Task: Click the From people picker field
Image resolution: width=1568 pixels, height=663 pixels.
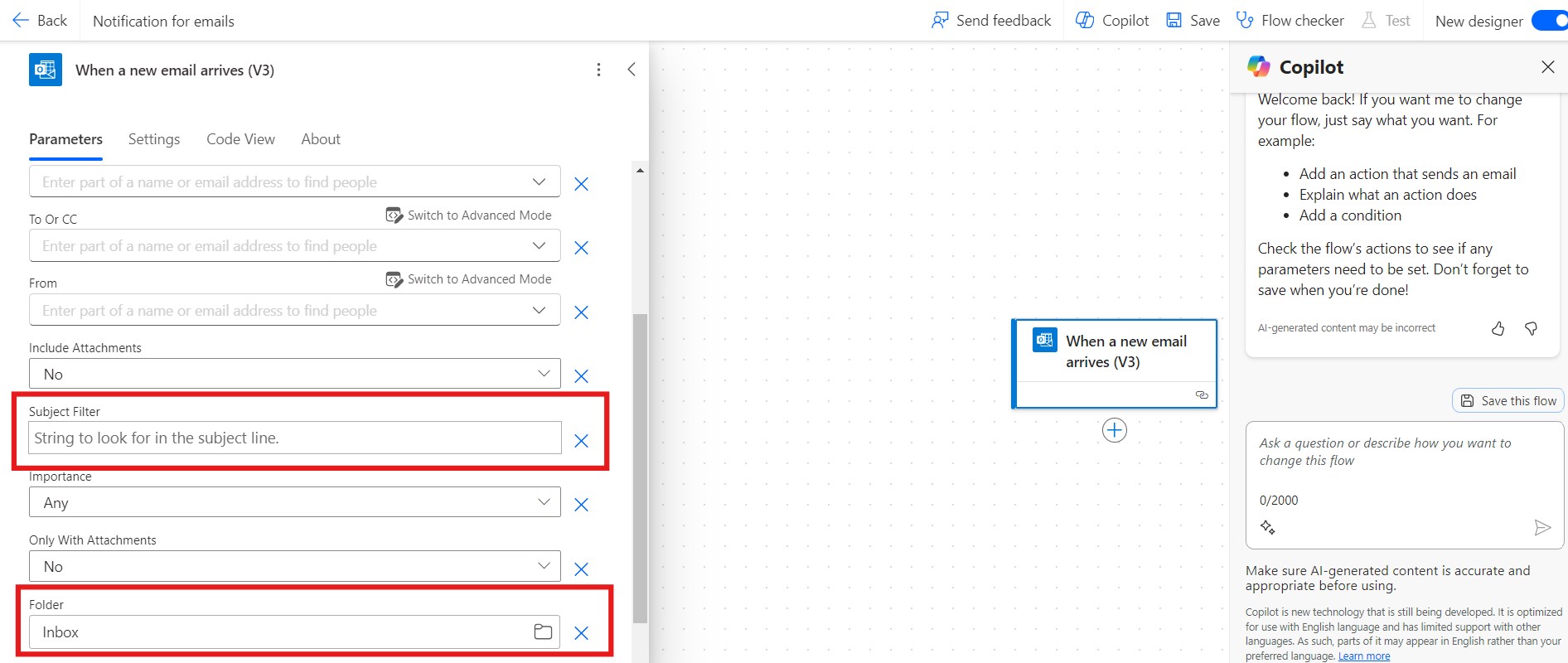Action: [295, 310]
